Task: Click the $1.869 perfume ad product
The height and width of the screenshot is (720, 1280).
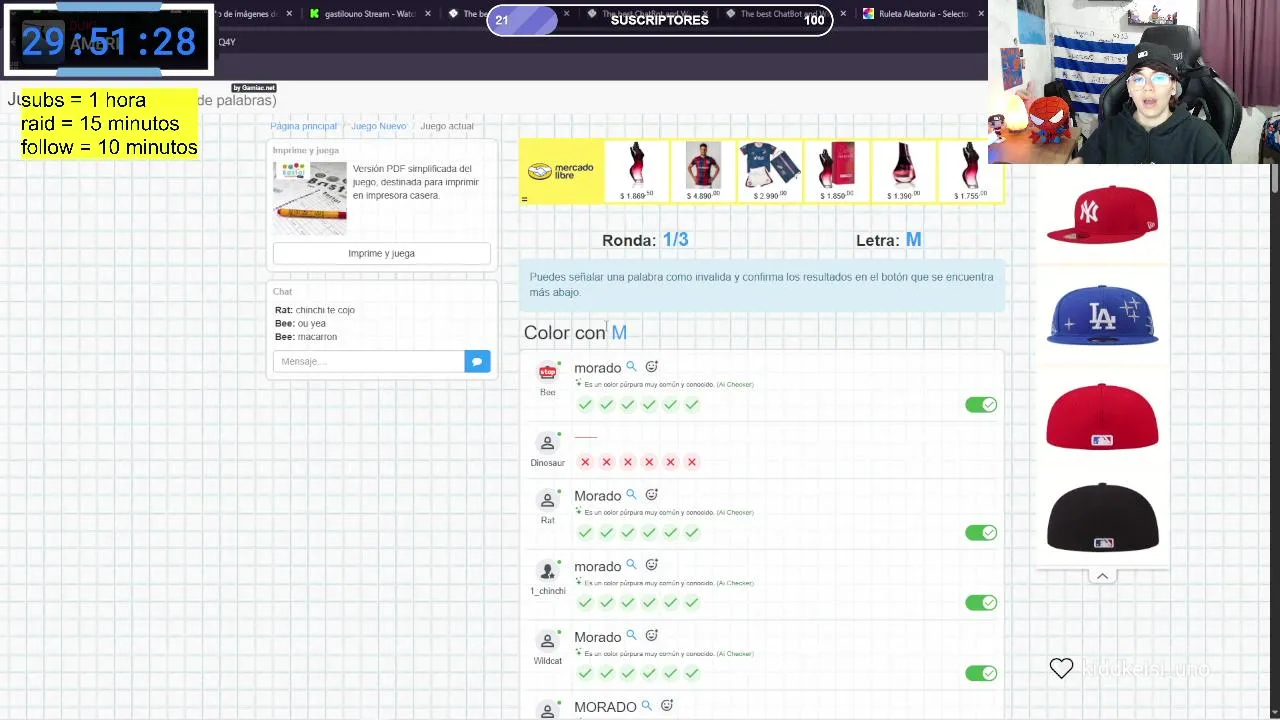Action: pyautogui.click(x=637, y=171)
